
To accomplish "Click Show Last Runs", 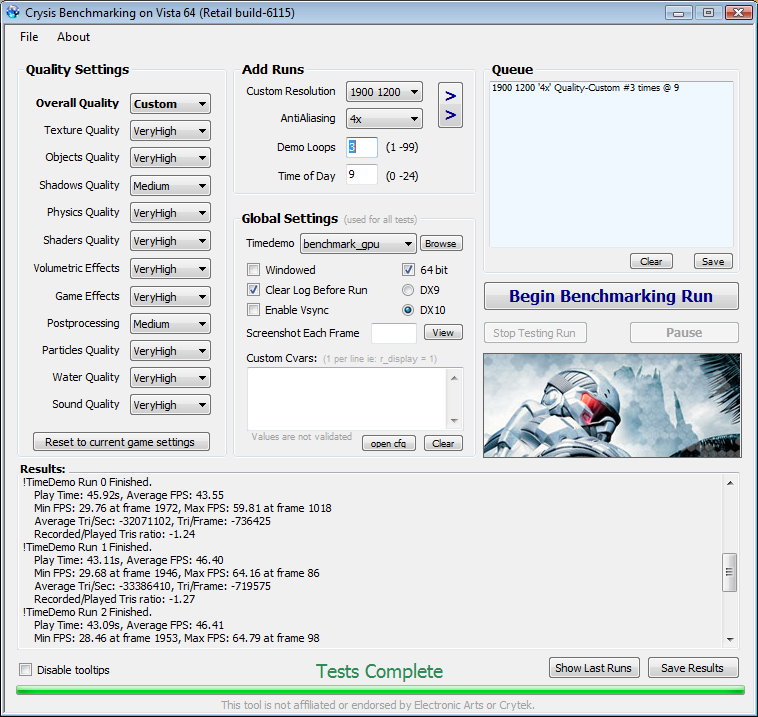I will (x=594, y=668).
